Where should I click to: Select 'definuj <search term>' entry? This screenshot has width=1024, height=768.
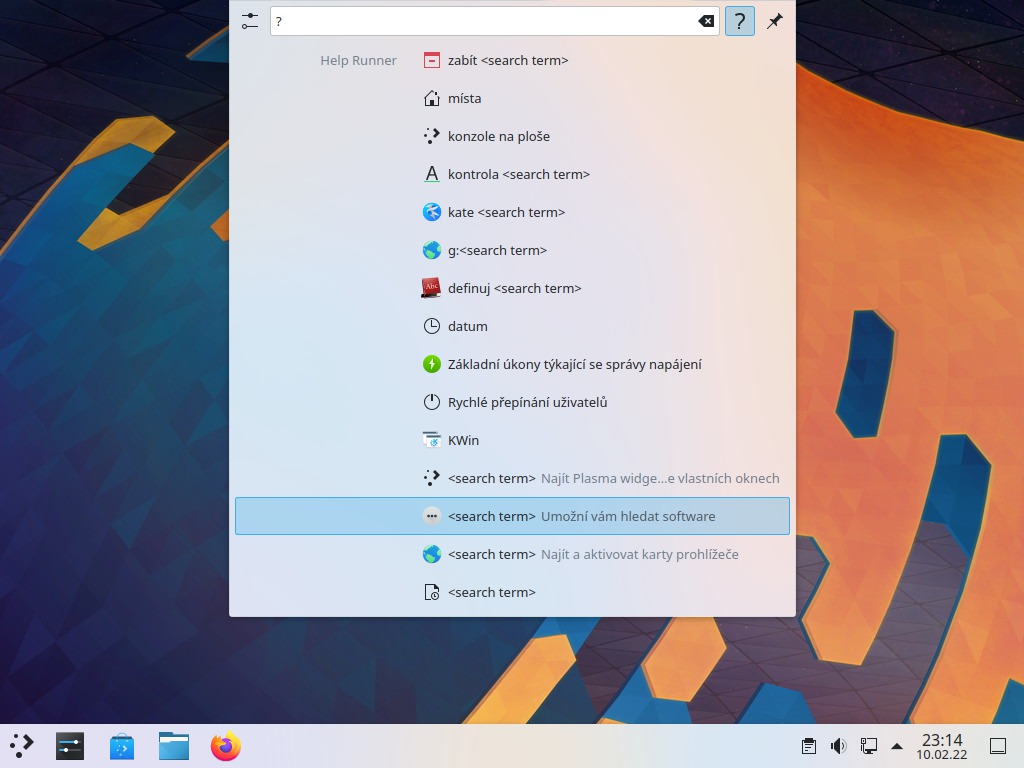(515, 288)
